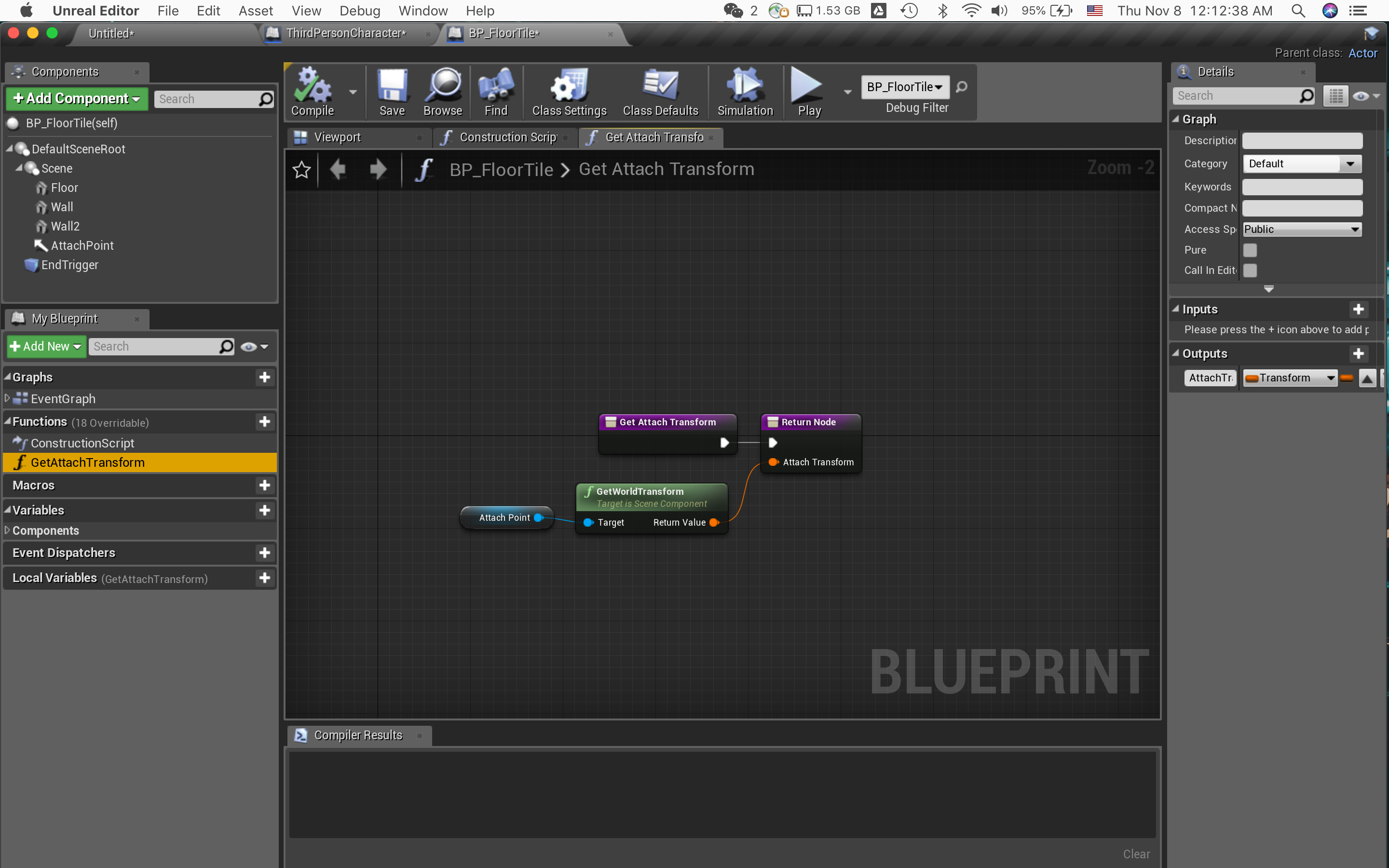Enable the Pure checkbox

point(1250,250)
